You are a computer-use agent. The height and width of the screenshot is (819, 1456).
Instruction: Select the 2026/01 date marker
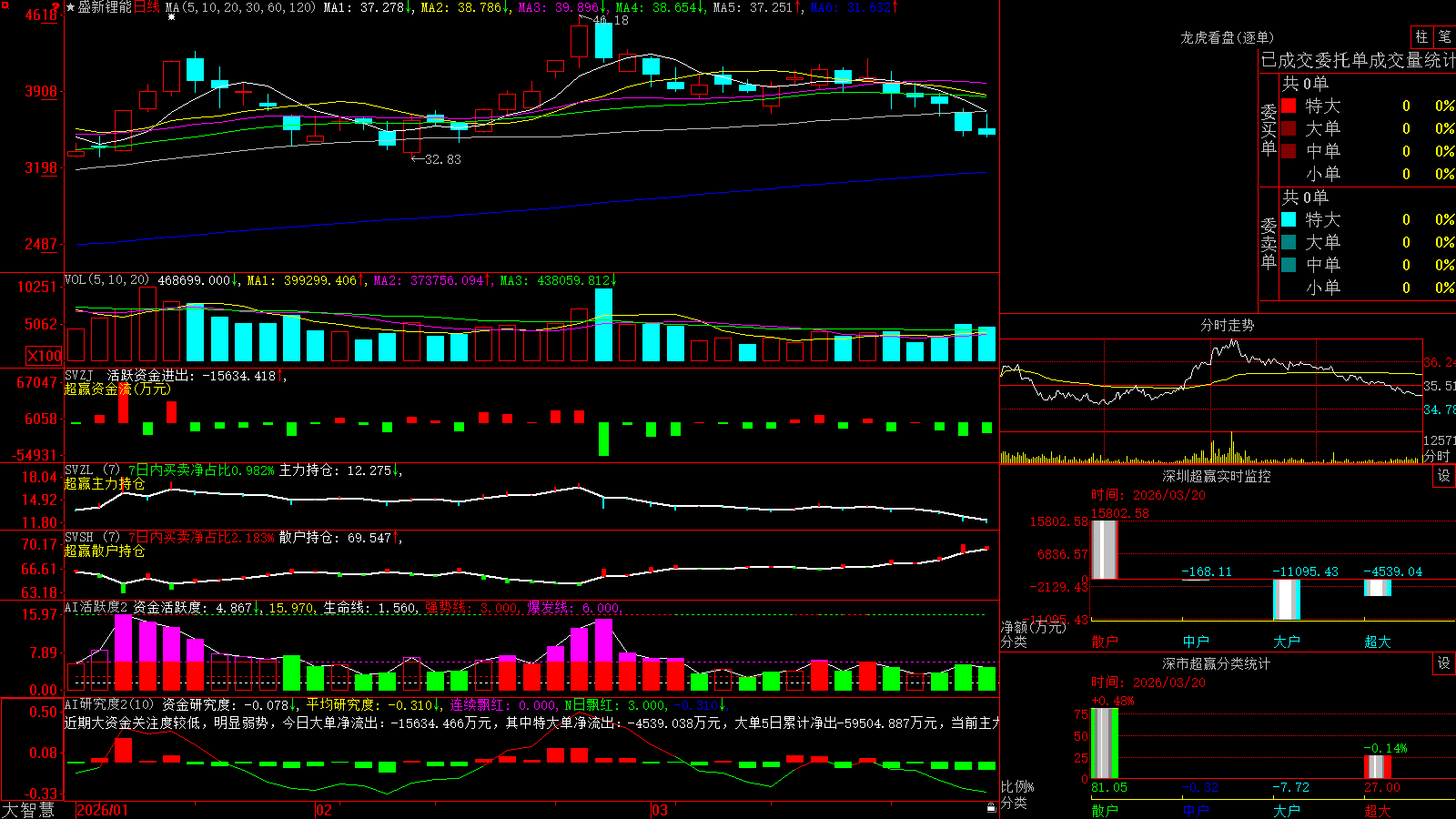coord(103,810)
